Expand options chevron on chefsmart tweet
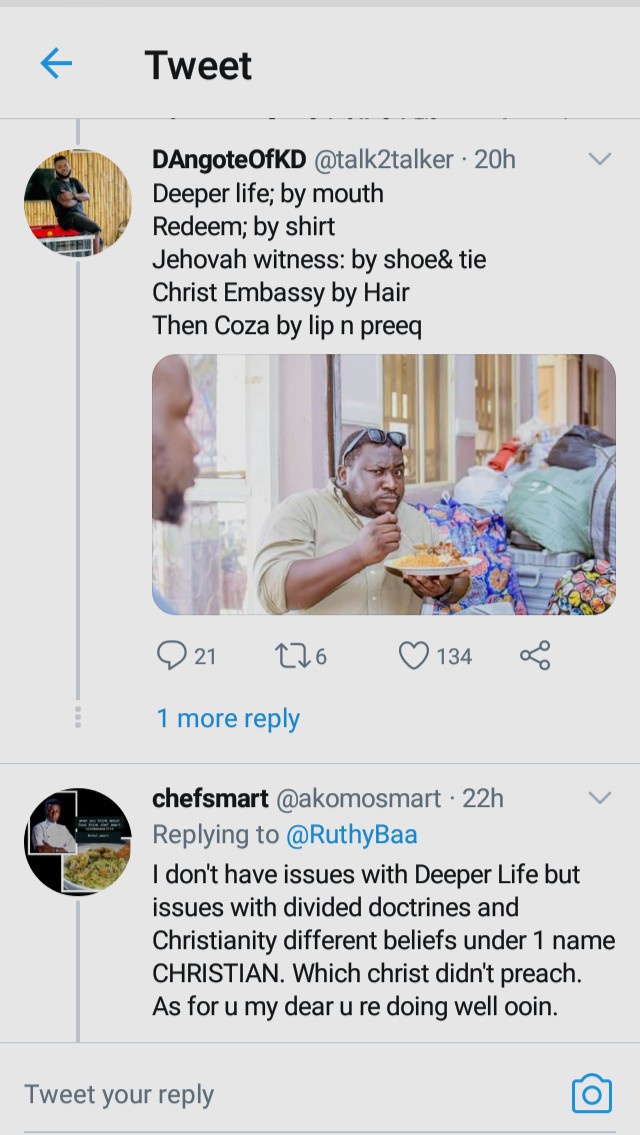The height and width of the screenshot is (1135, 640). (600, 798)
